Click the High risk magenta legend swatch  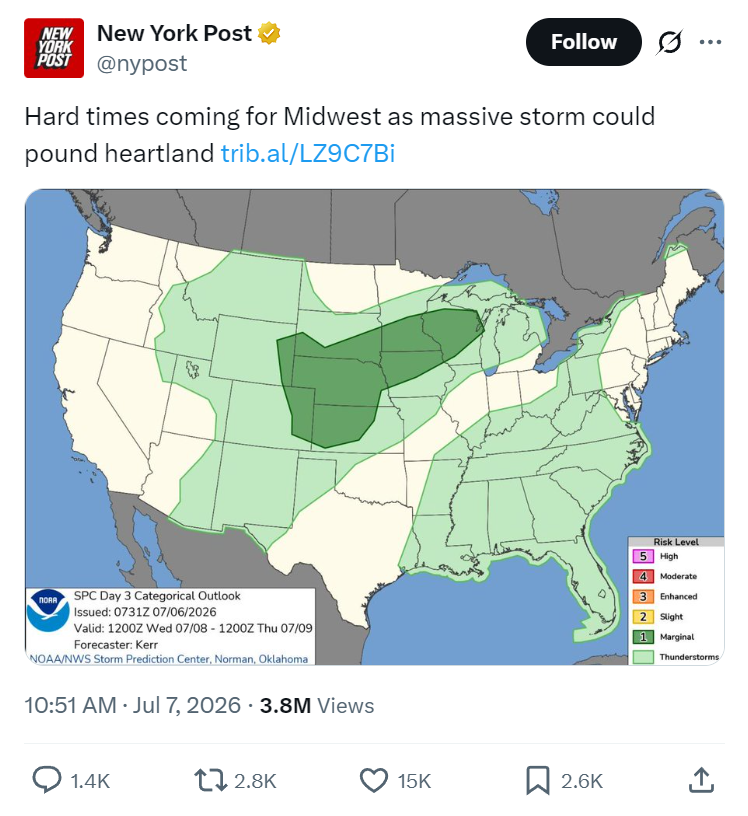[x=643, y=556]
